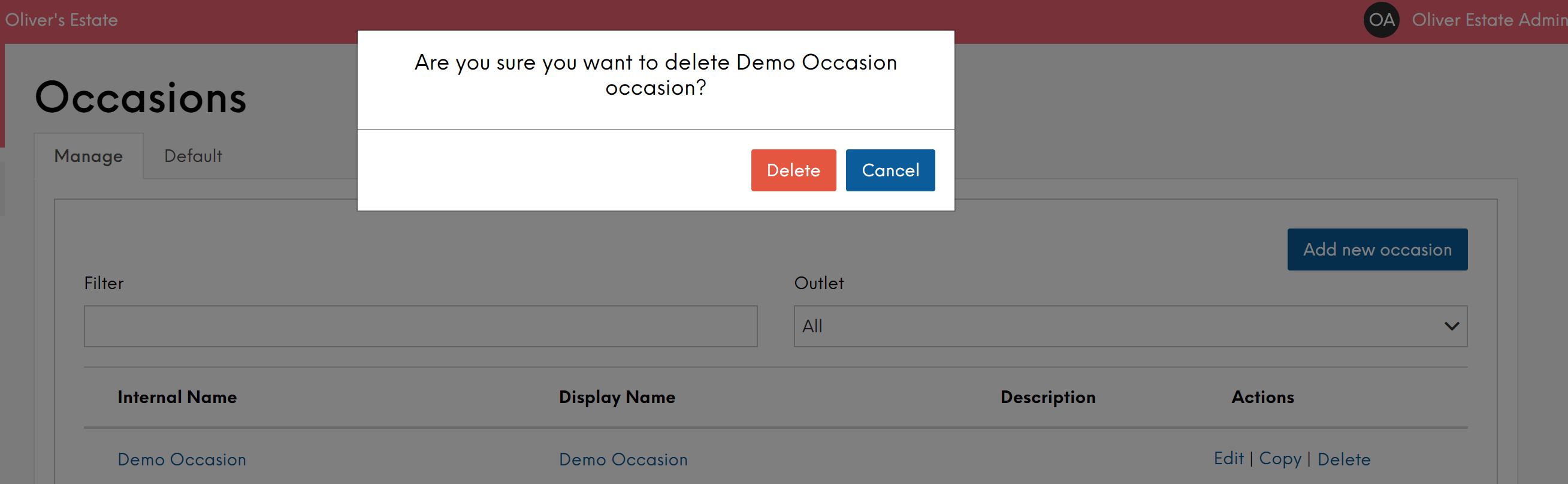Edit the Demo Occasion row
The width and height of the screenshot is (1568, 484).
(1228, 458)
